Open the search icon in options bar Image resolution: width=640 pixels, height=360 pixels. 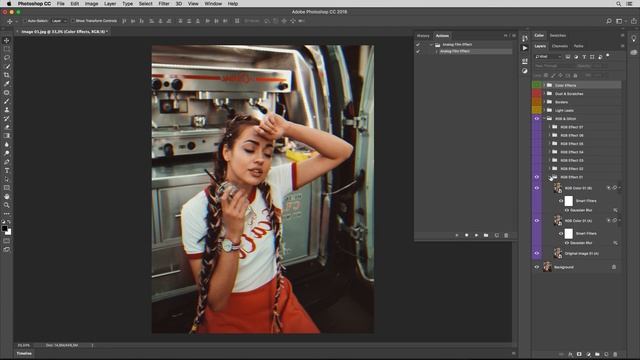tap(609, 21)
